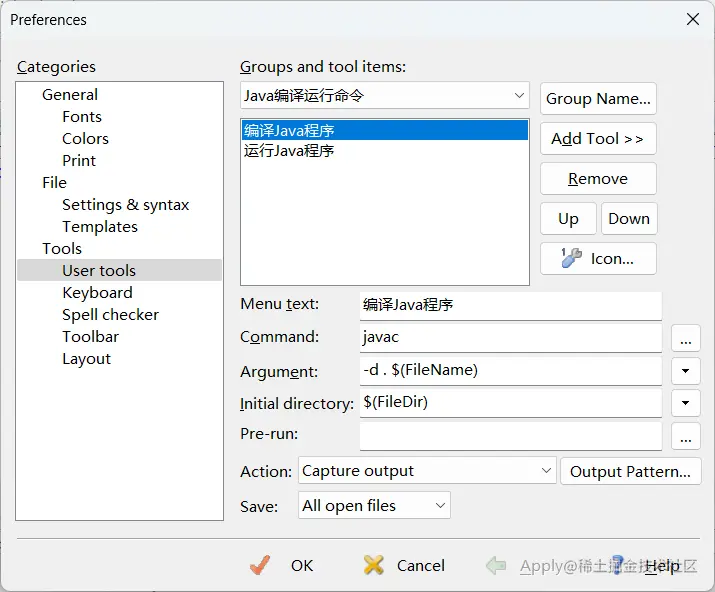Image resolution: width=715 pixels, height=592 pixels.
Task: Select User tools category
Action: point(119,270)
